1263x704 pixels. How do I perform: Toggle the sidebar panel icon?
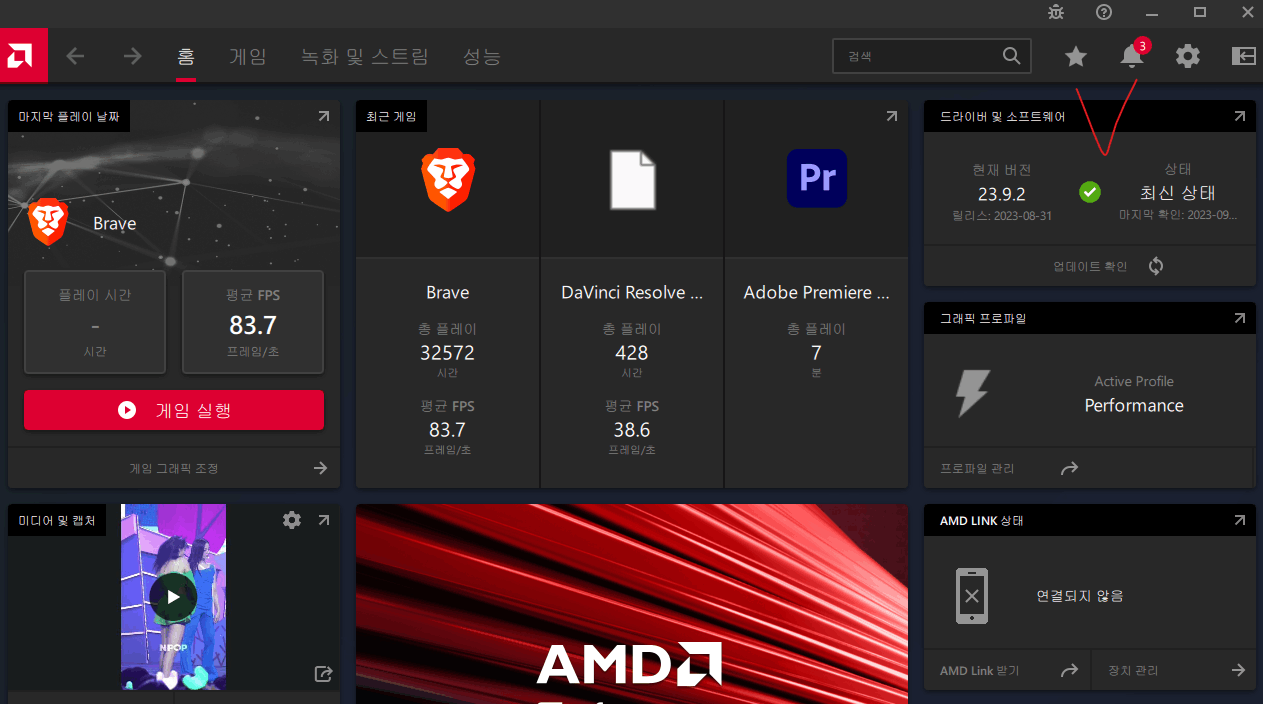point(1244,56)
